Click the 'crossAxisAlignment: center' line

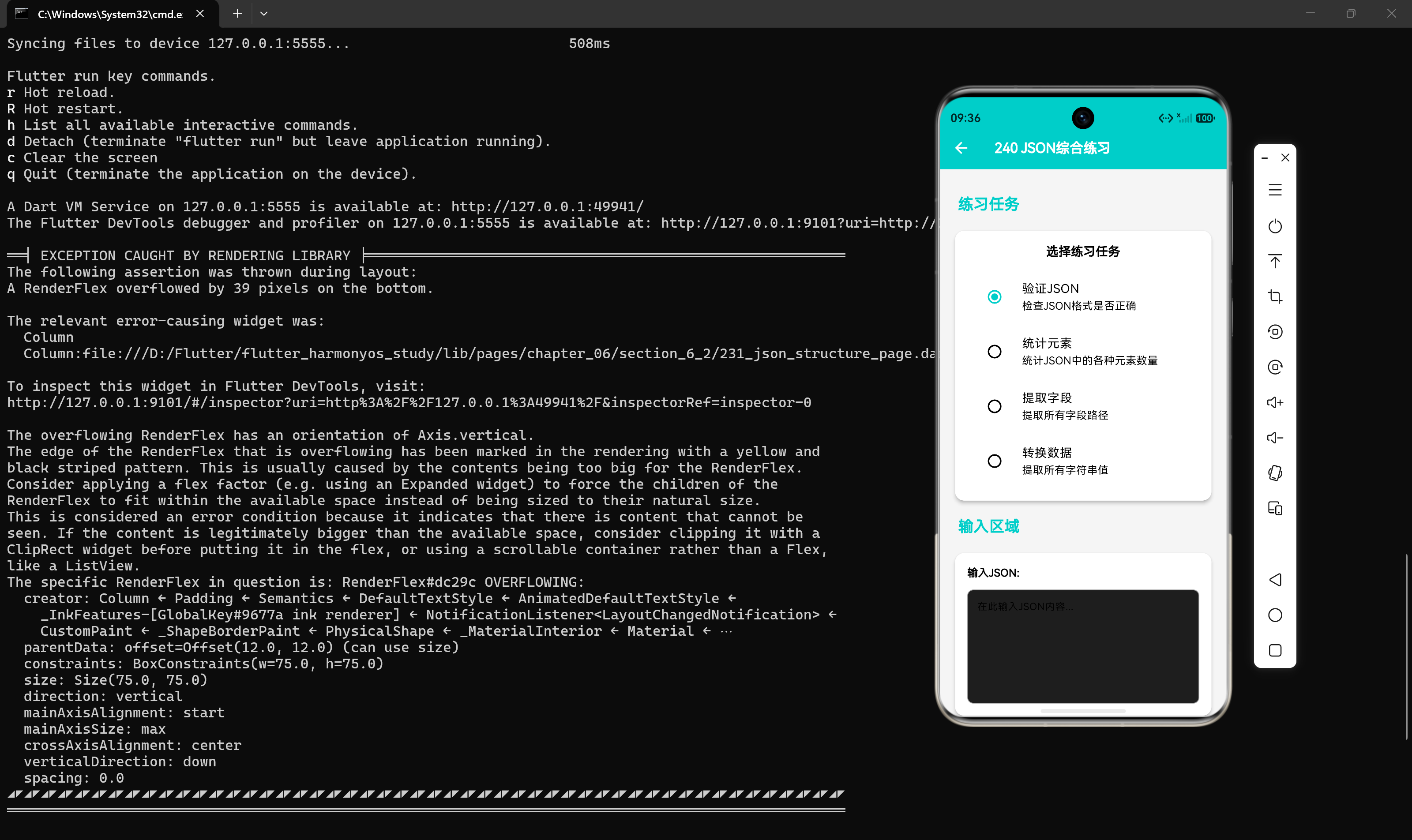point(132,746)
